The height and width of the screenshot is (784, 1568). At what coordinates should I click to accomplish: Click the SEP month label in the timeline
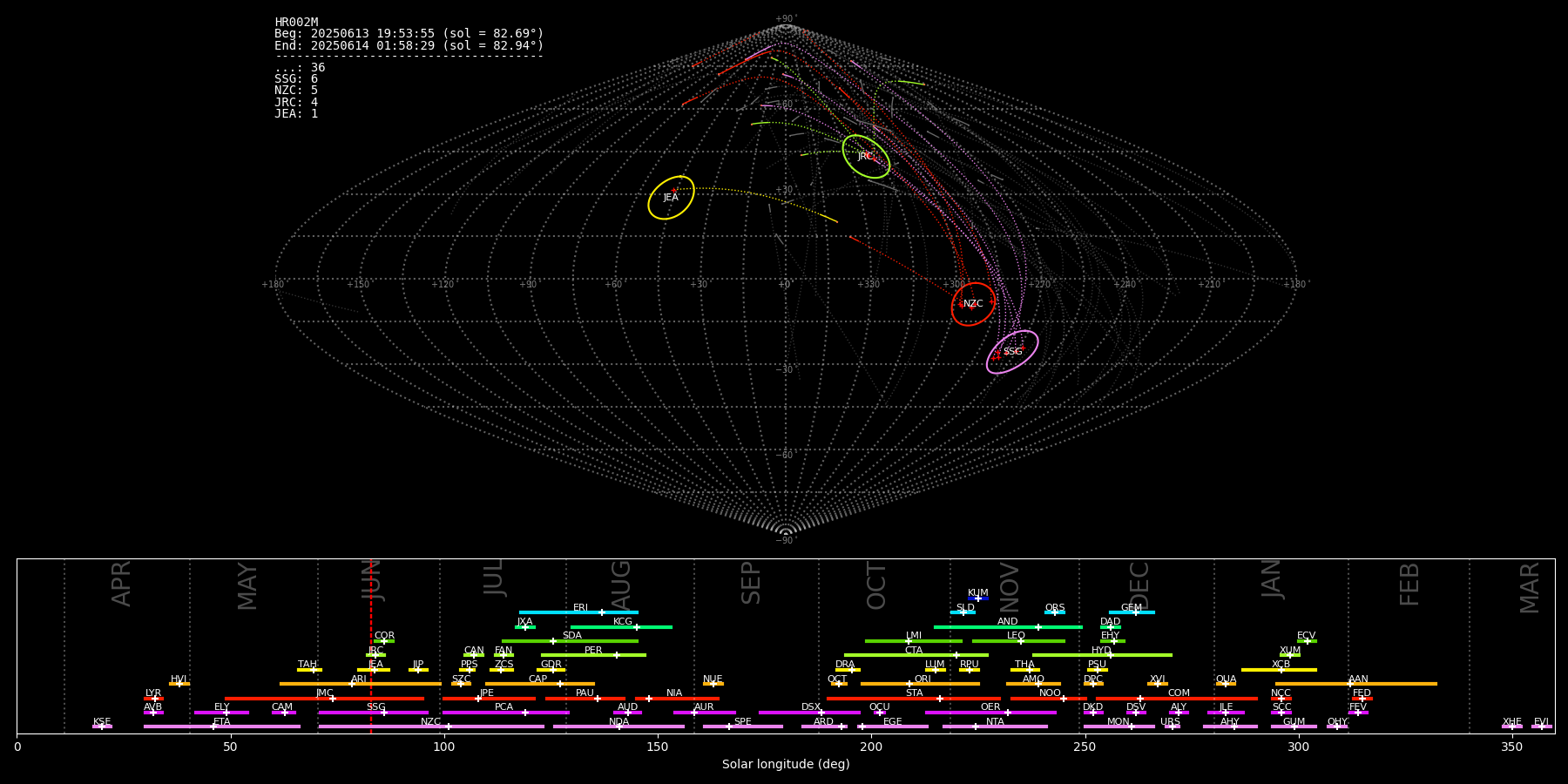(751, 583)
